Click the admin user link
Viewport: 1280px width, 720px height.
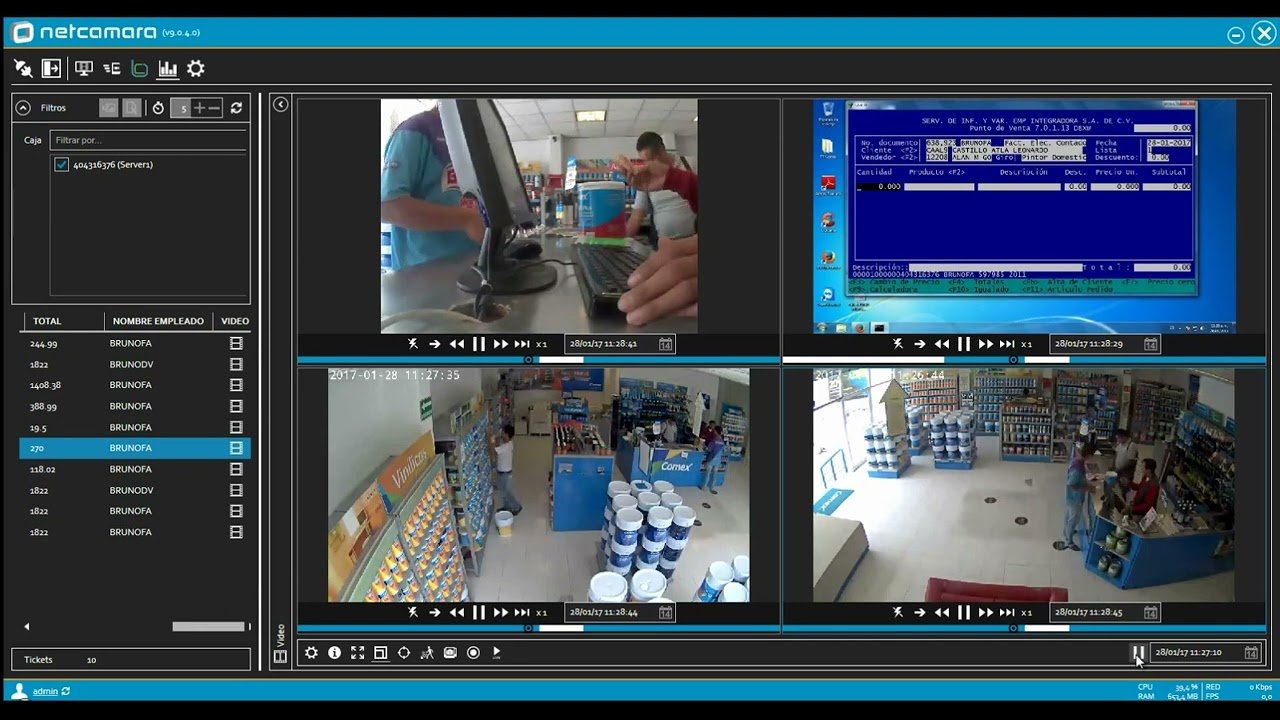point(45,691)
